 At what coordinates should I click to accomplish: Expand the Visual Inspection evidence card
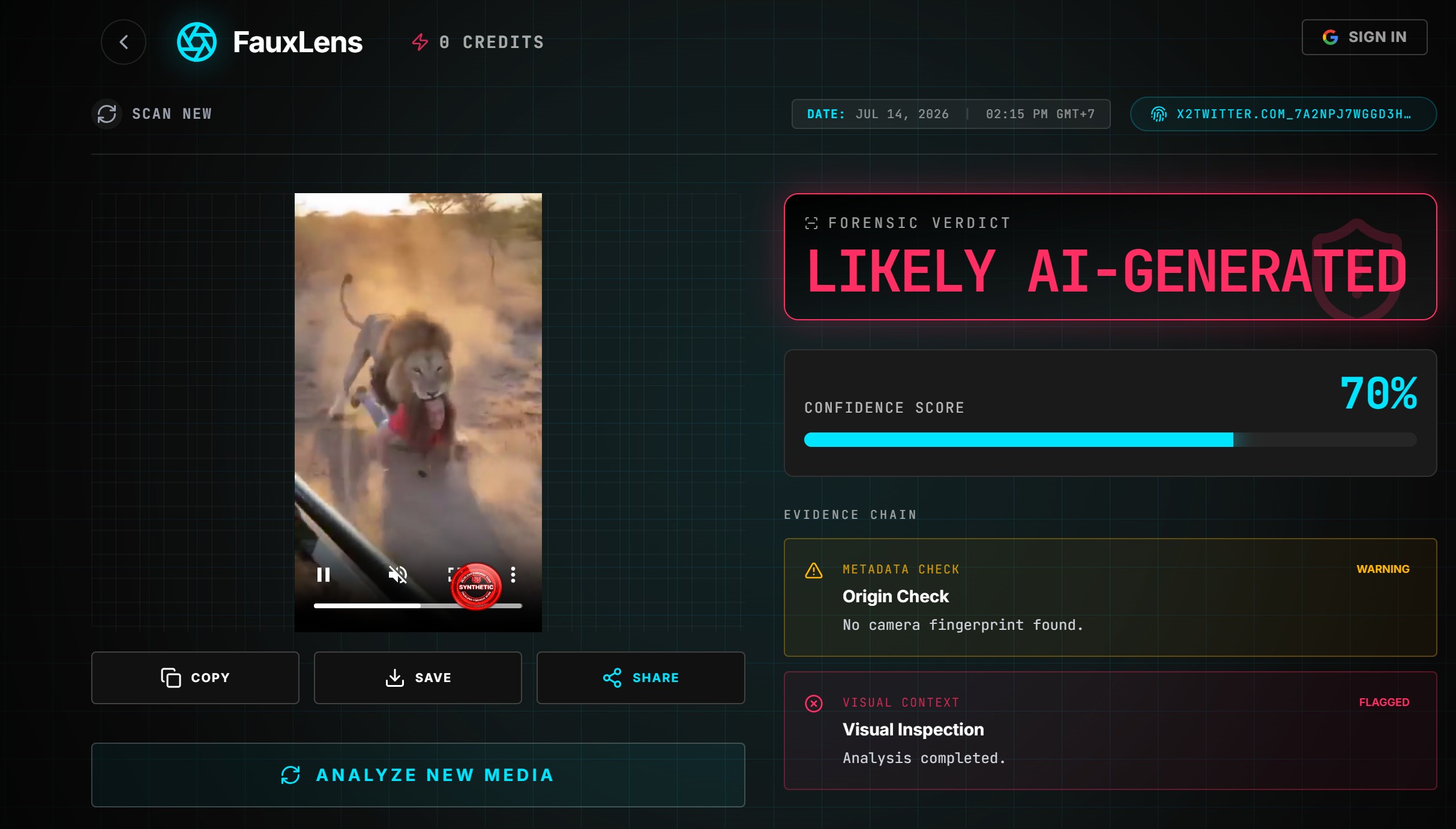pos(1110,731)
